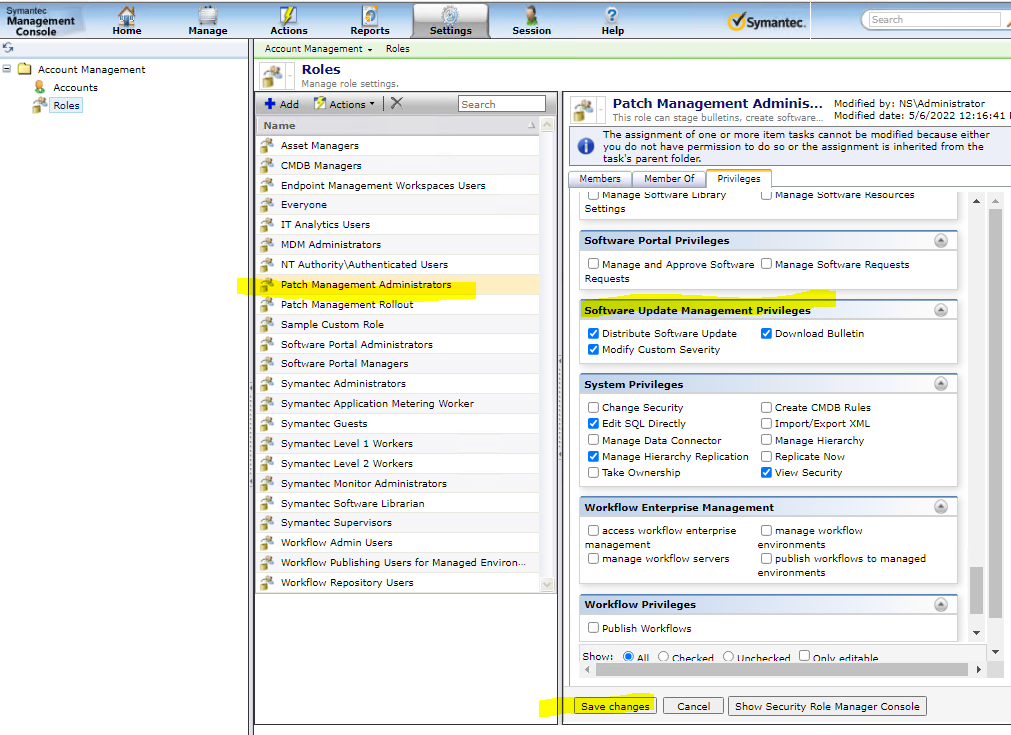Click the Session user icon
1011x735 pixels.
pyautogui.click(x=531, y=16)
